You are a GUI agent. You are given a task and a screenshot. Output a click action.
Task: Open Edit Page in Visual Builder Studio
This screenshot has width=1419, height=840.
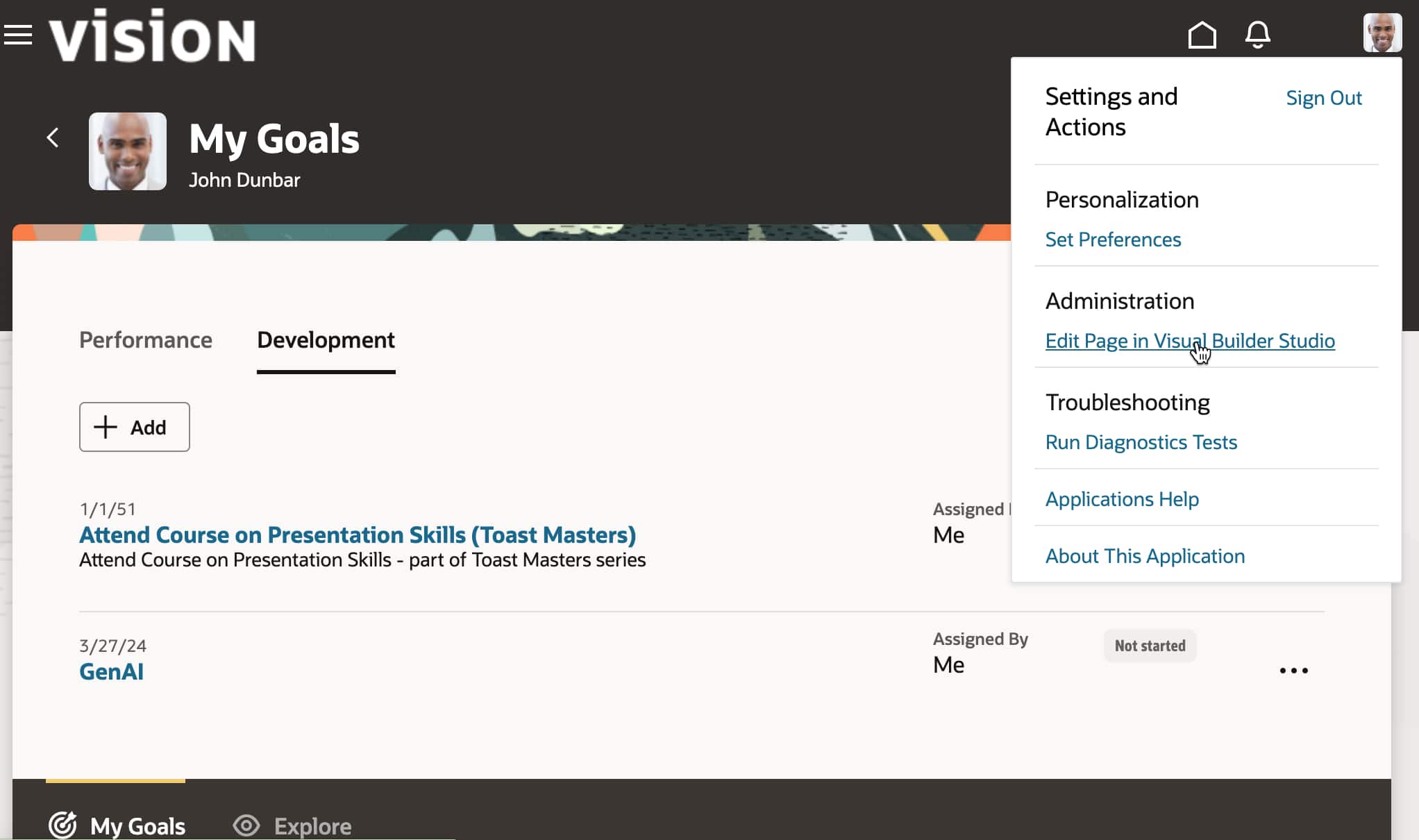coord(1190,341)
